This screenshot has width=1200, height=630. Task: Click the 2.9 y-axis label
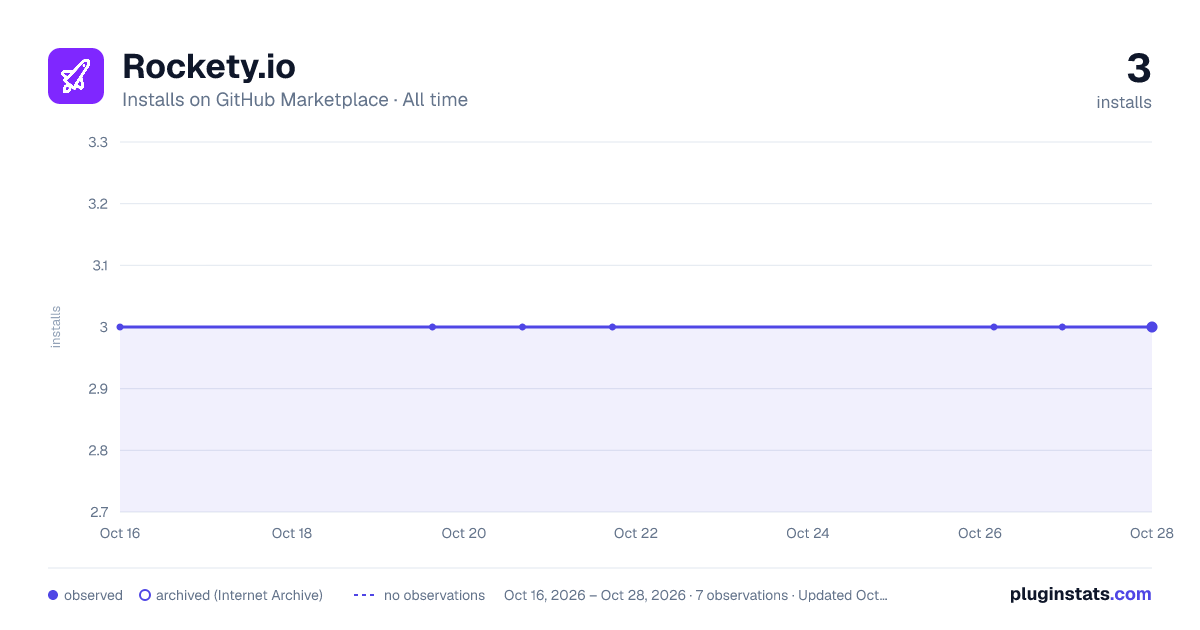click(x=98, y=389)
